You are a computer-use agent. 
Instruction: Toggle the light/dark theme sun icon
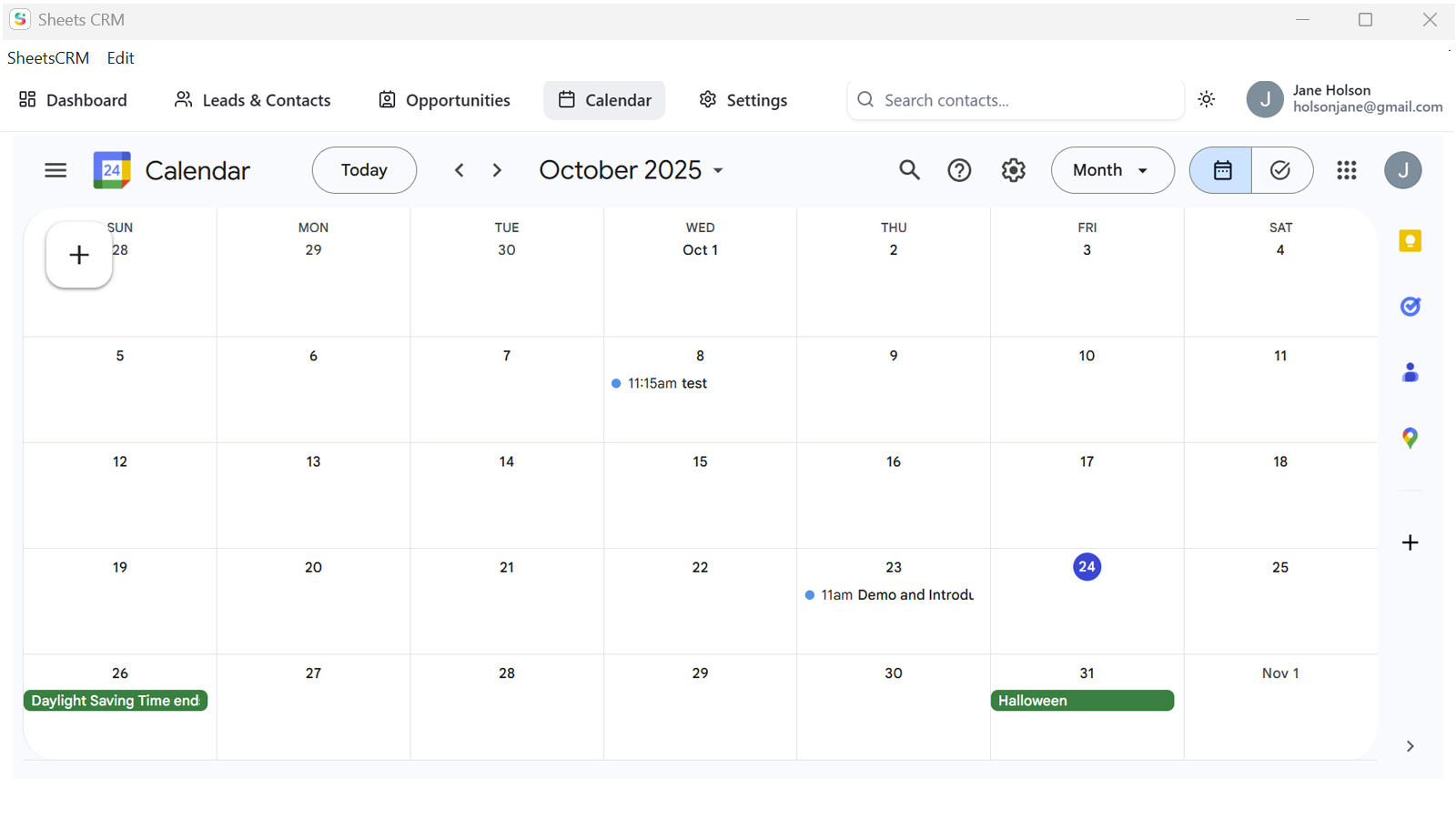pos(1207,99)
